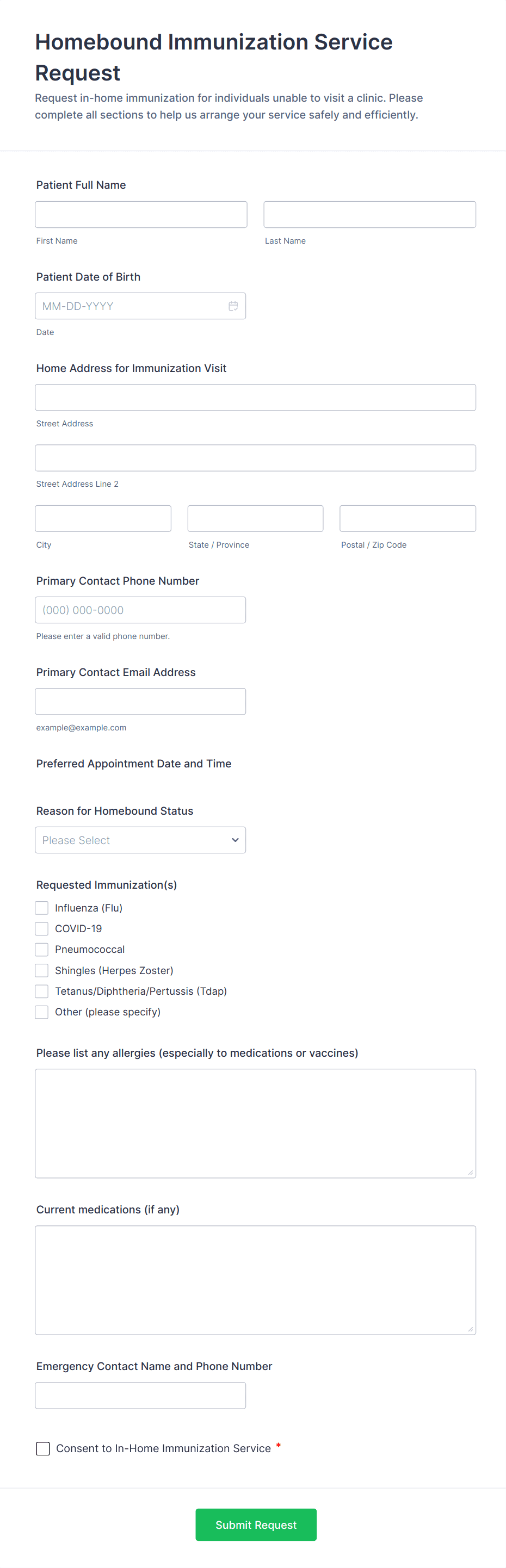This screenshot has height=1568, width=506.
Task: Click the State / Province field
Action: (x=255, y=519)
